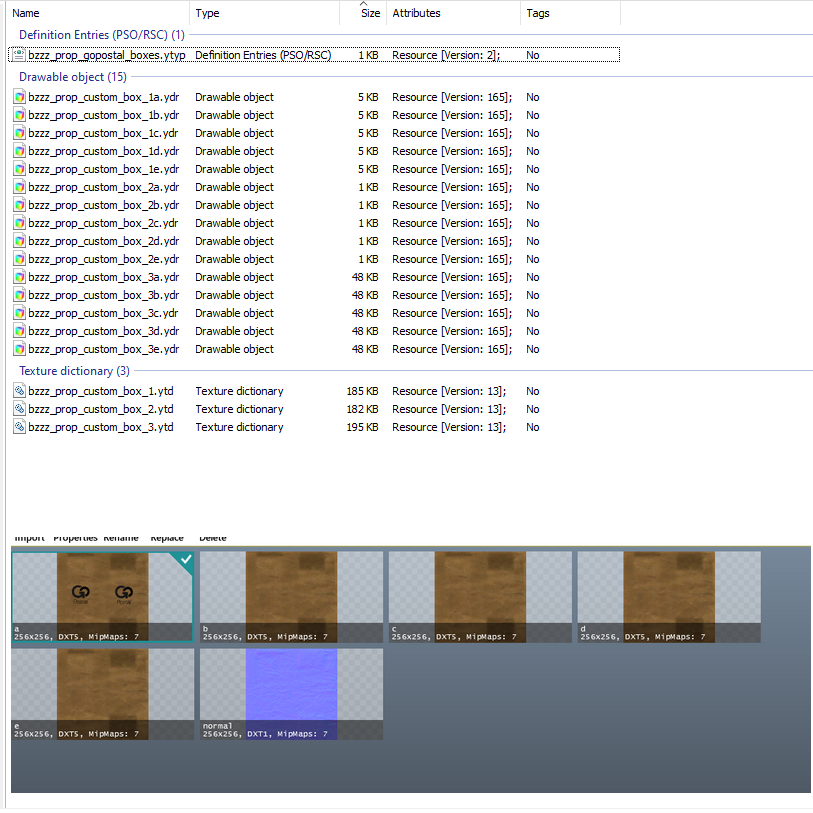Select texture thumbnail labeled b
813x813 pixels.
(291, 597)
